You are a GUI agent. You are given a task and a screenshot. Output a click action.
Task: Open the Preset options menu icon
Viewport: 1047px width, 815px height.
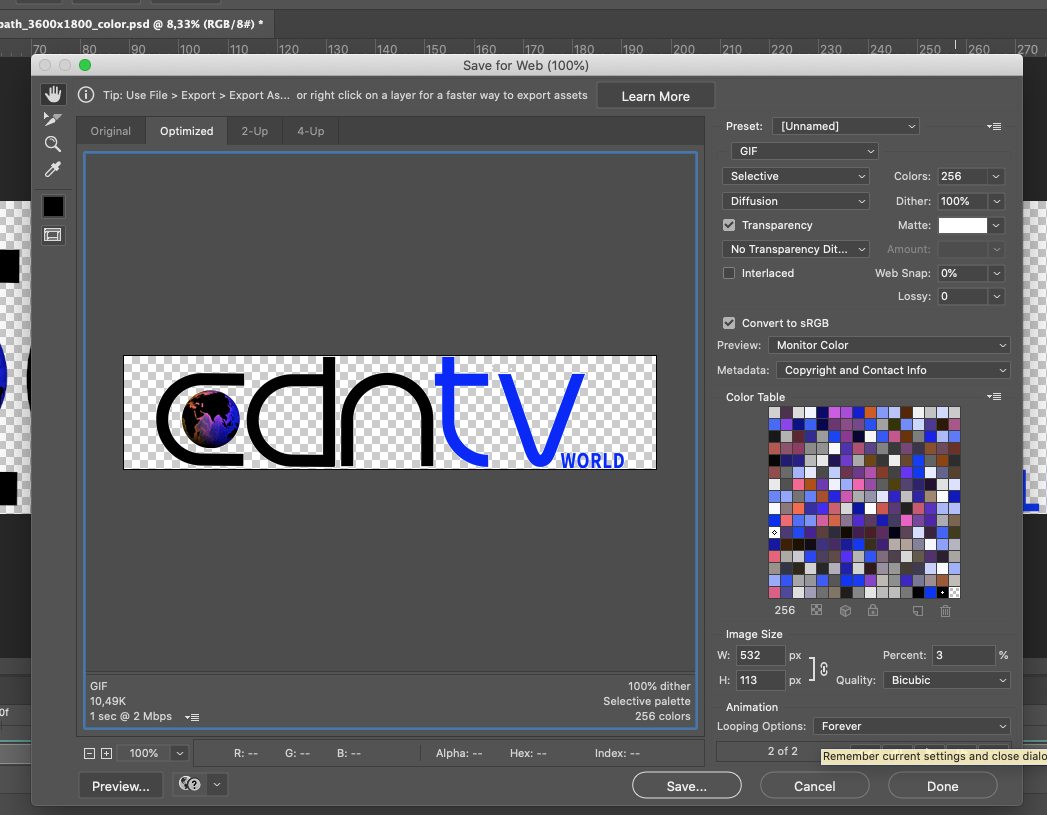(994, 126)
